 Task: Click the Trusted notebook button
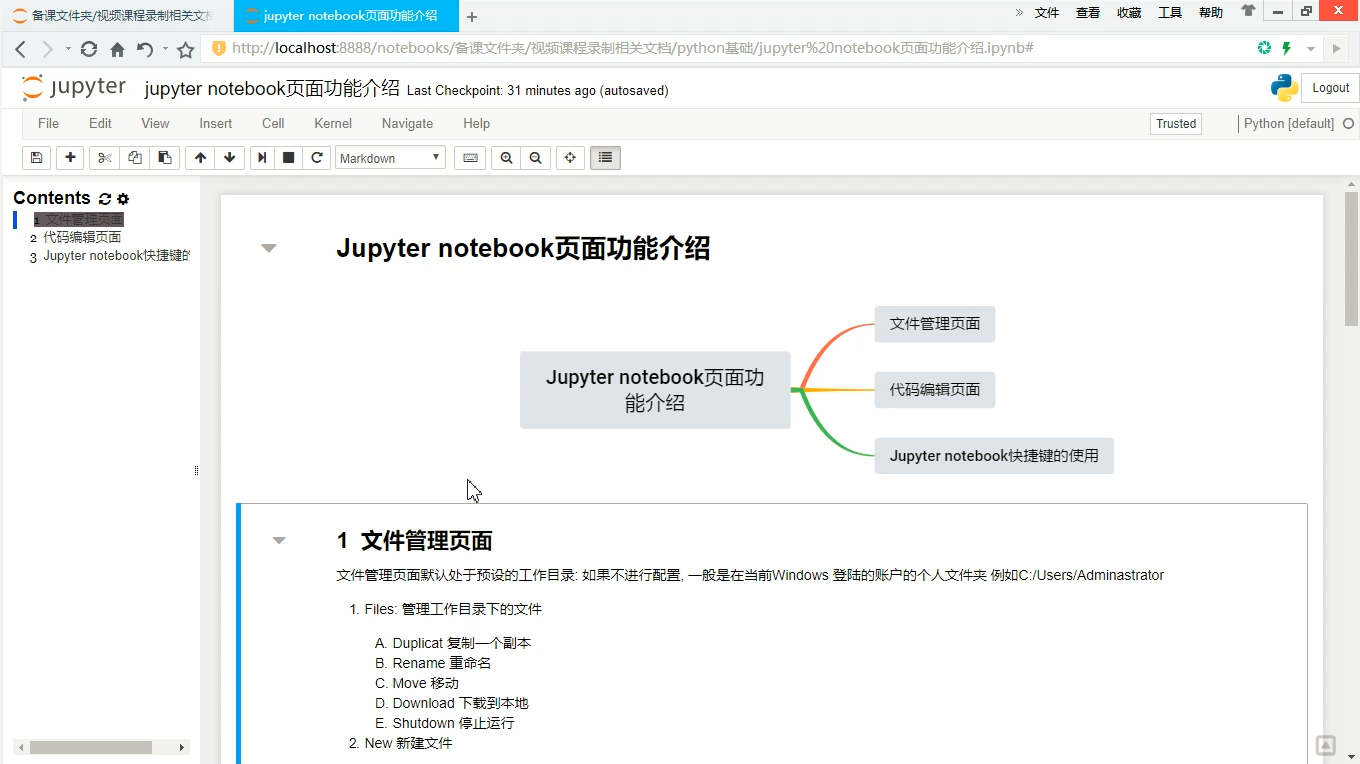coord(1176,124)
